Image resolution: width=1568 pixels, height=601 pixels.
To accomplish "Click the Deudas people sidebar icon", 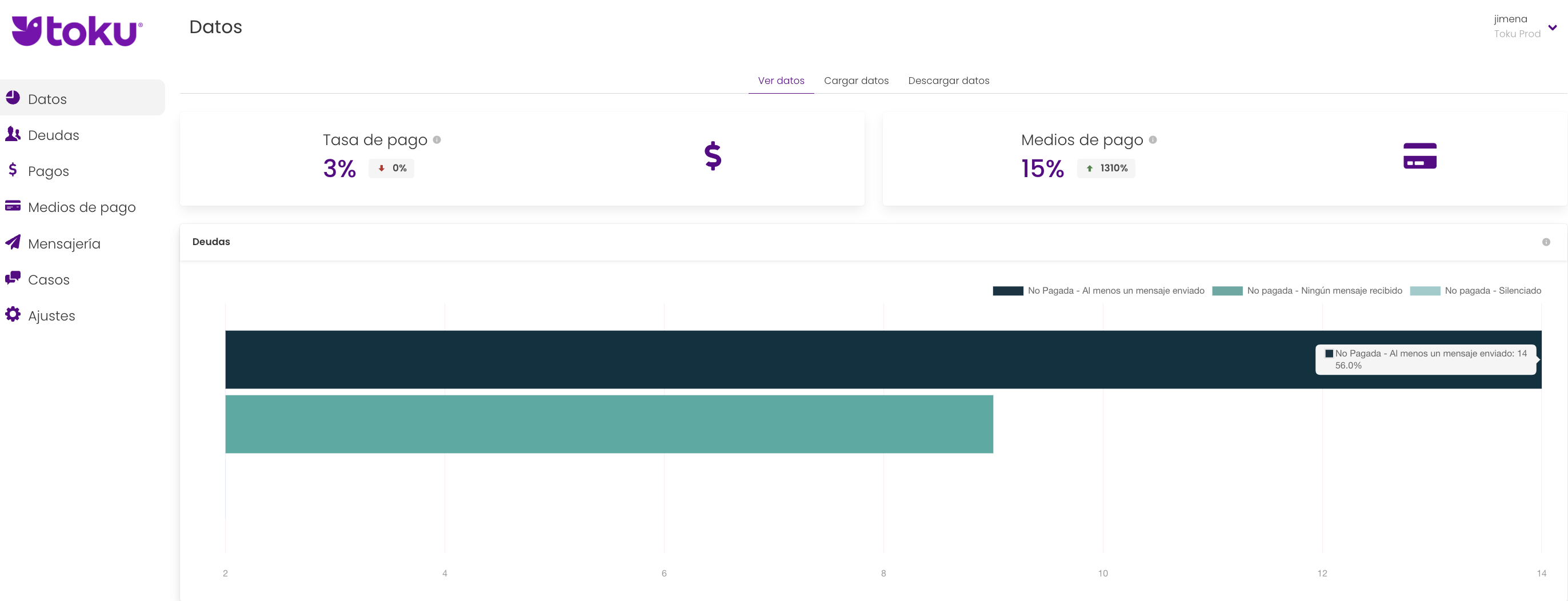I will click(x=13, y=134).
